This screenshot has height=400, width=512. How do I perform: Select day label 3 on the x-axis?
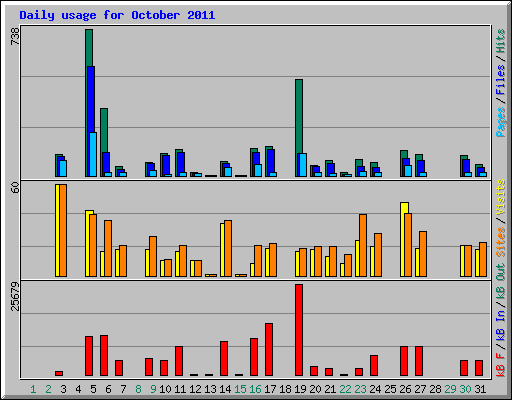63,389
